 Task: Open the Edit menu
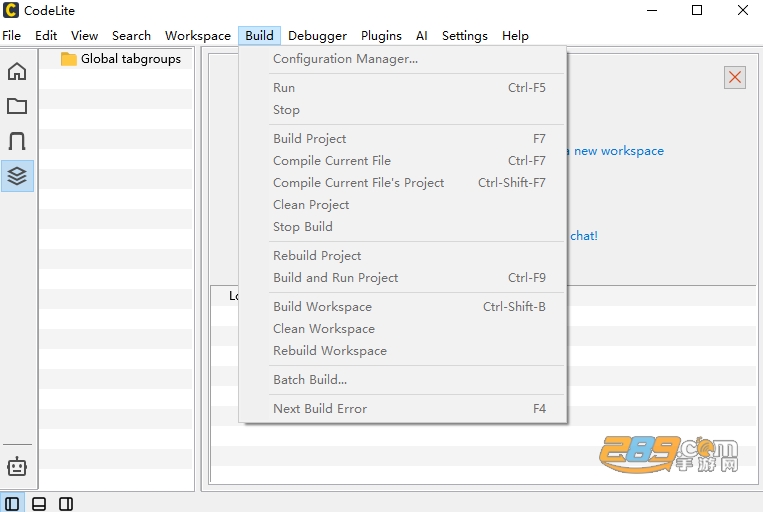46,36
